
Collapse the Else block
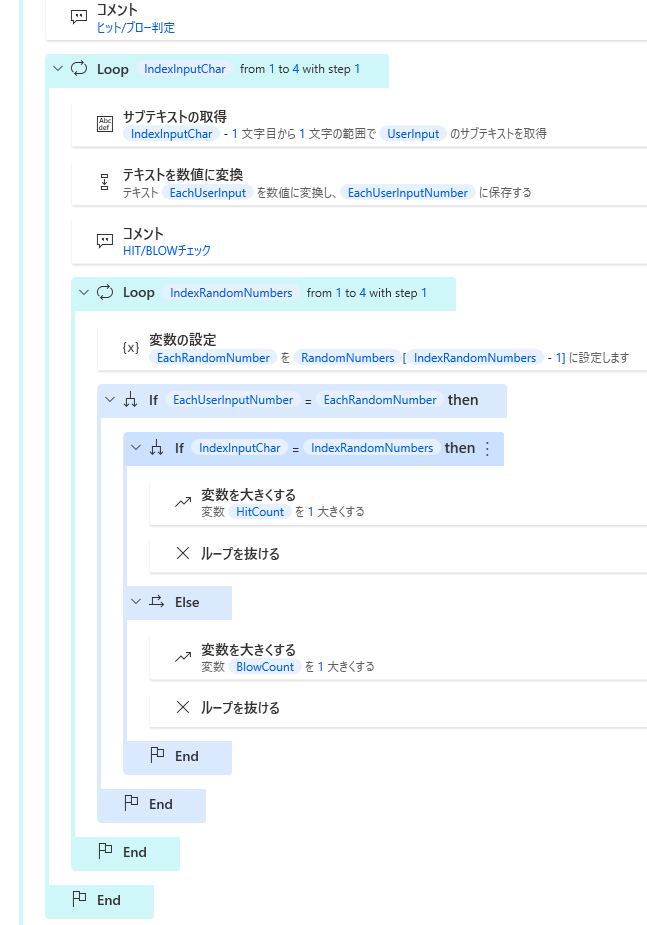[x=136, y=602]
